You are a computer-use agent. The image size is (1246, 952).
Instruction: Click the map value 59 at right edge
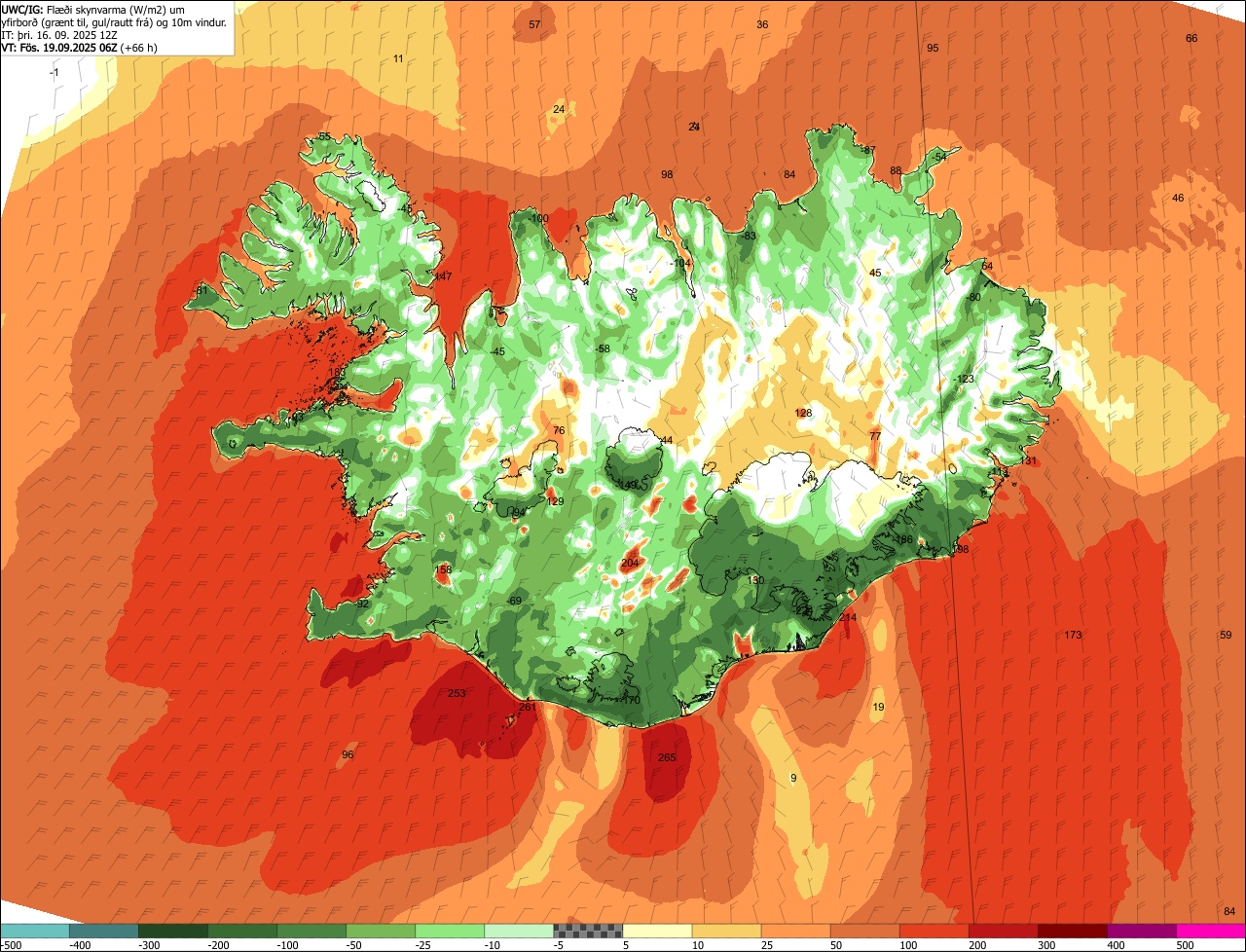click(1226, 635)
